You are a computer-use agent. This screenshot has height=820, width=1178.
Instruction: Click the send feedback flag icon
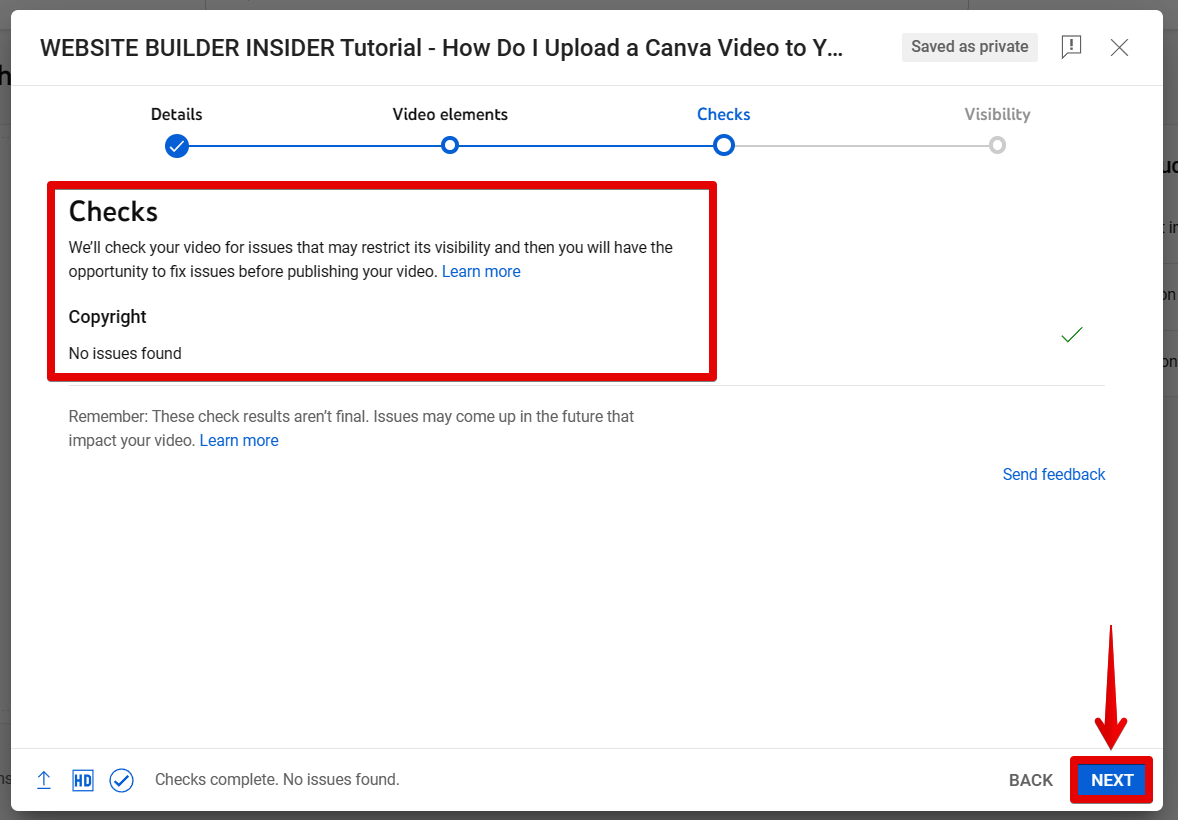[x=1071, y=47]
